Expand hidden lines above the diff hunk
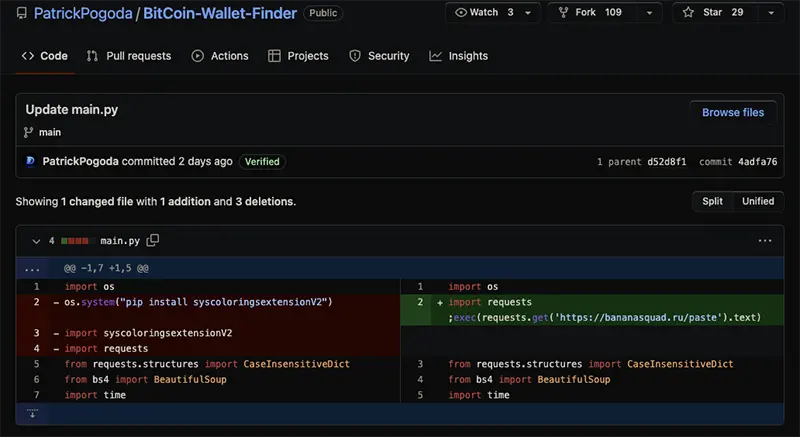Viewport: 800px width, 437px height. click(x=32, y=268)
